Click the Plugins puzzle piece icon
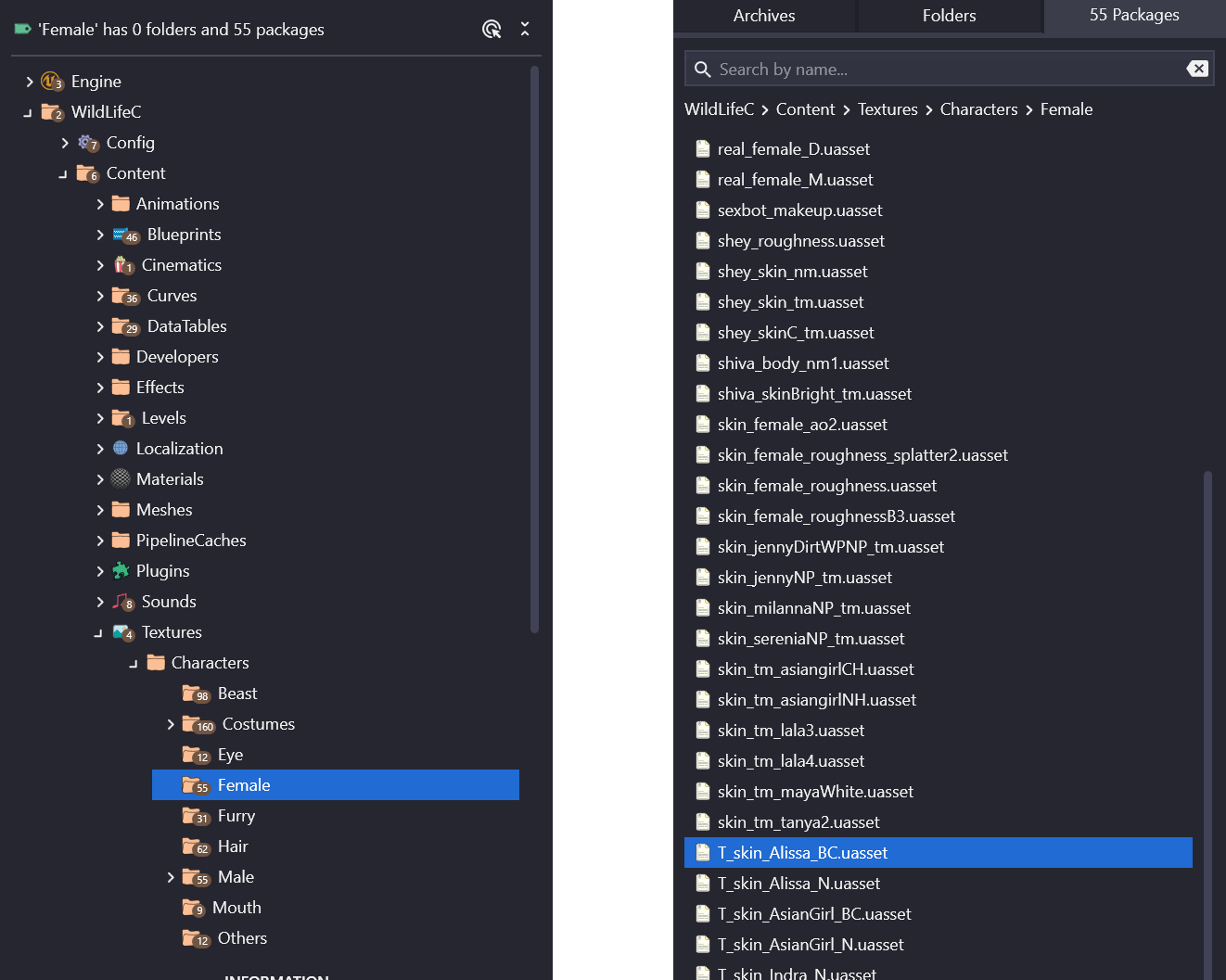This screenshot has width=1226, height=980. click(x=121, y=571)
